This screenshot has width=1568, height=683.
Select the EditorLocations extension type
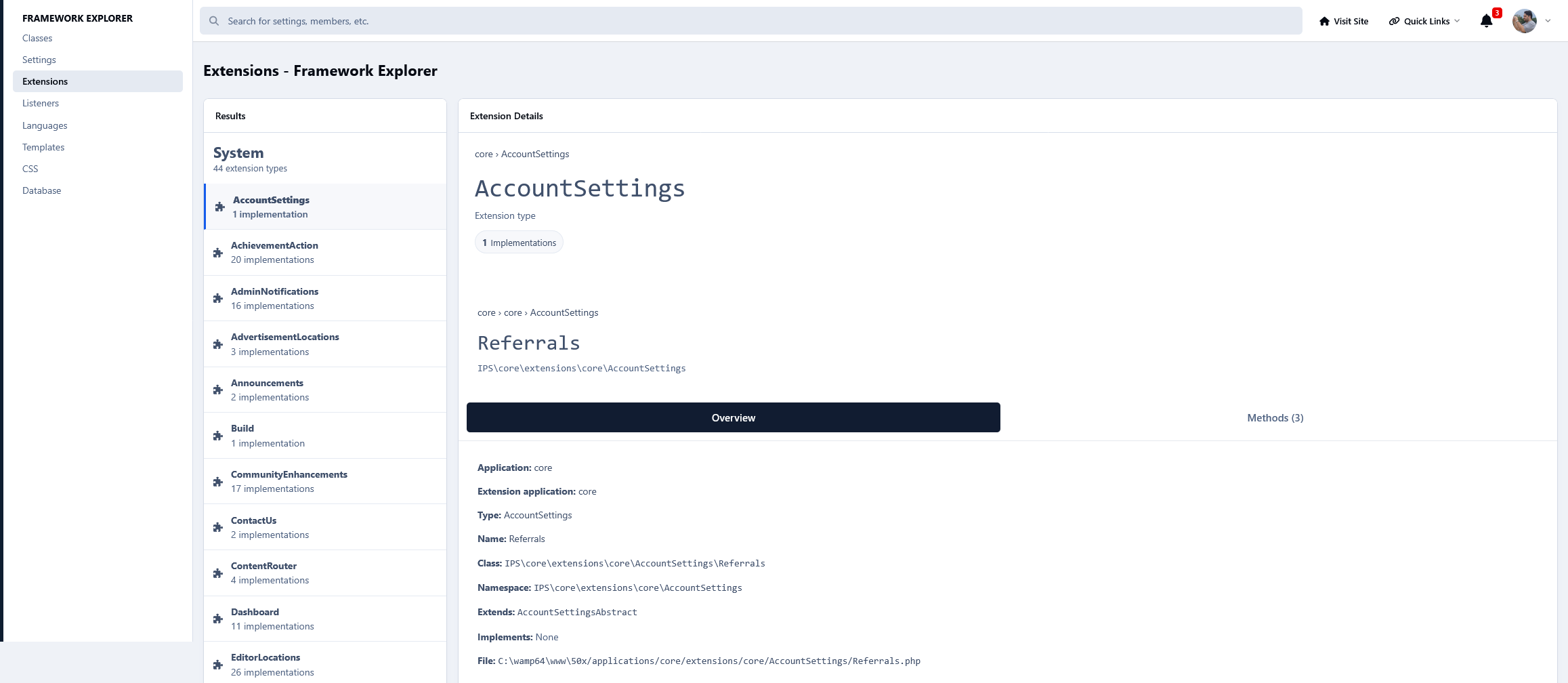tap(325, 663)
